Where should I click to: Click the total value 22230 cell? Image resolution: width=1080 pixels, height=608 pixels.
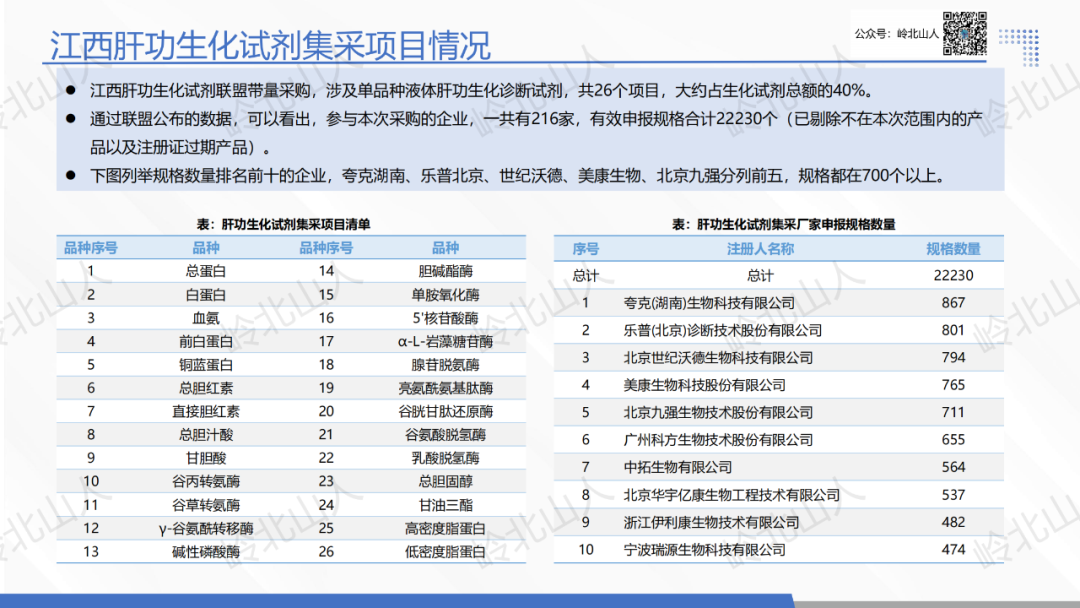[953, 275]
